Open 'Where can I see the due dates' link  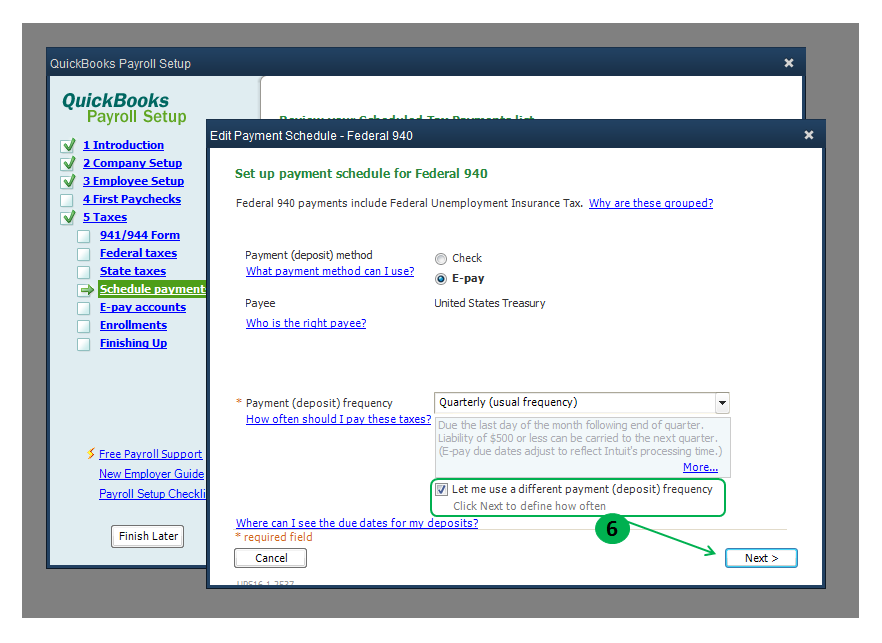(357, 523)
